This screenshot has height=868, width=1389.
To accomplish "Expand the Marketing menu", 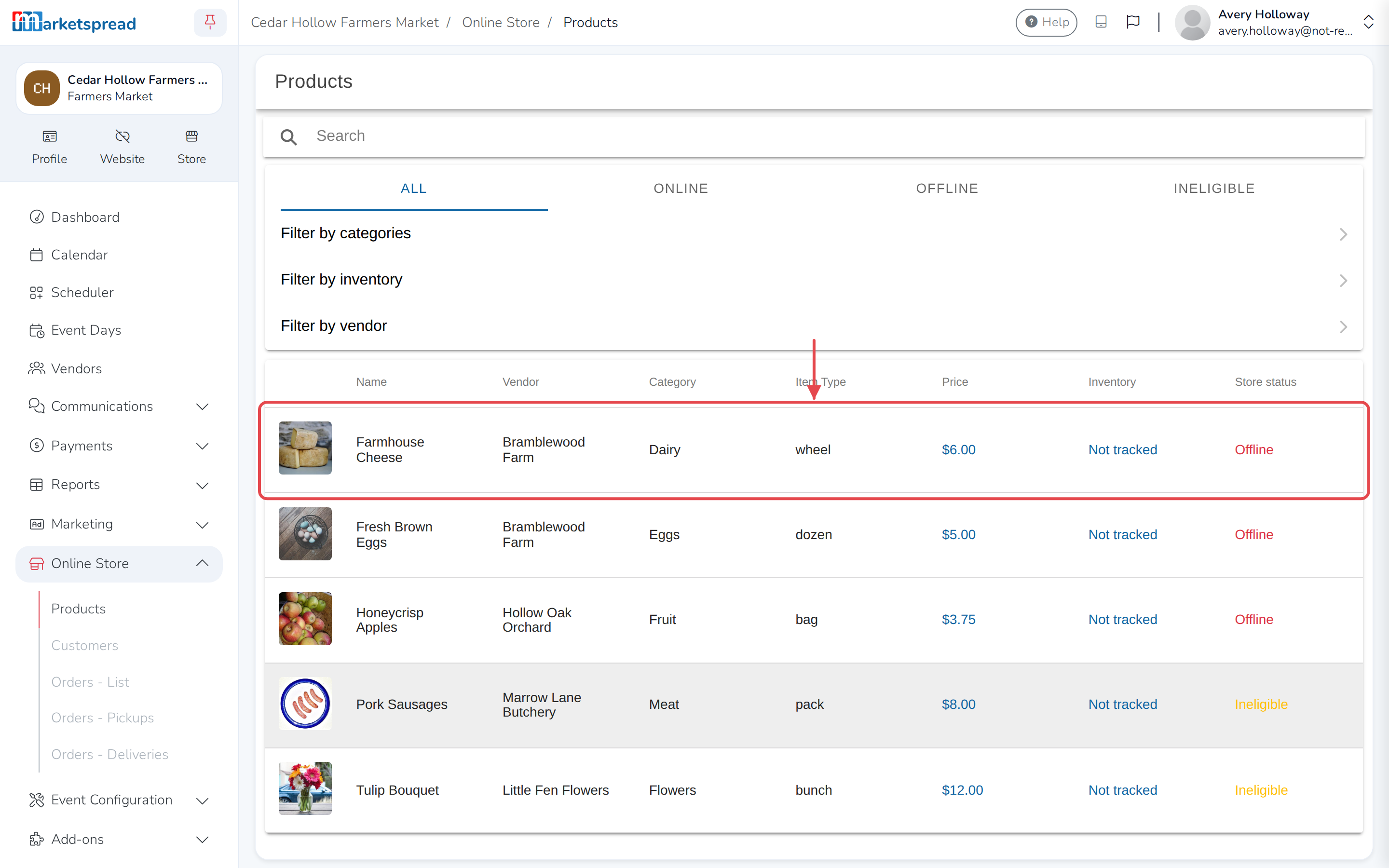I will (119, 524).
